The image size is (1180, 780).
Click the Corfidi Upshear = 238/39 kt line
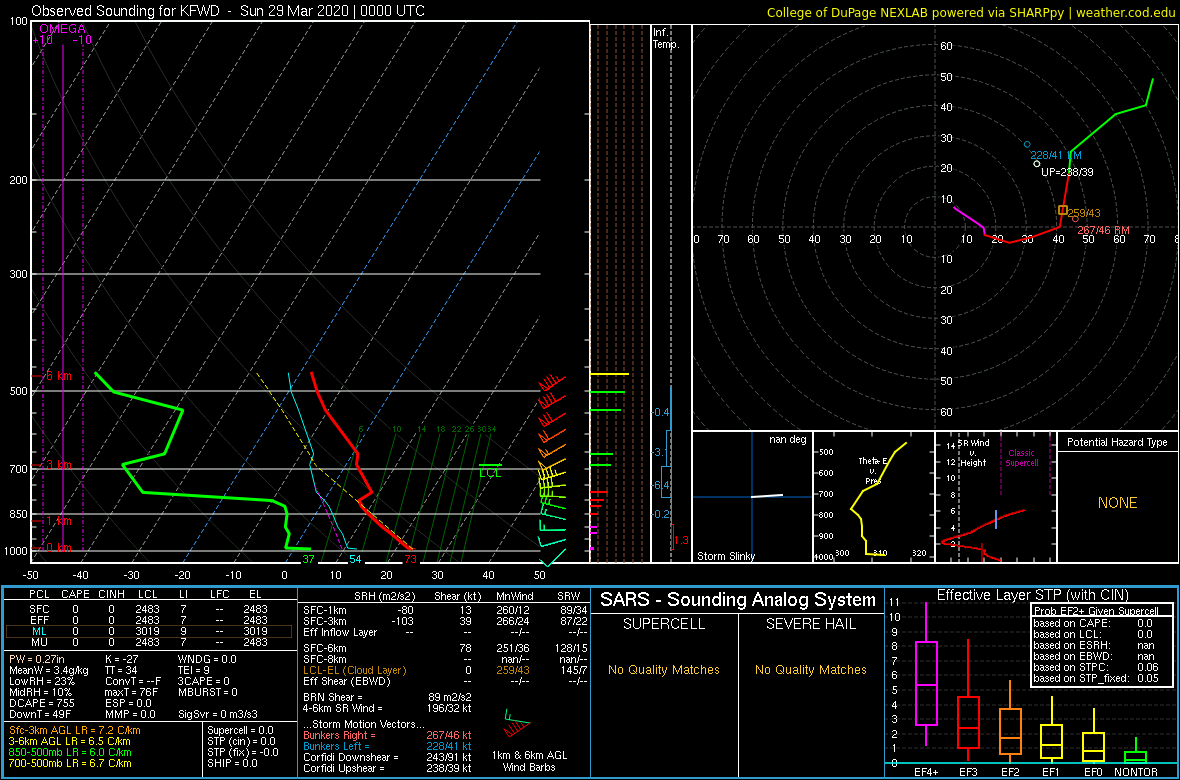click(387, 768)
